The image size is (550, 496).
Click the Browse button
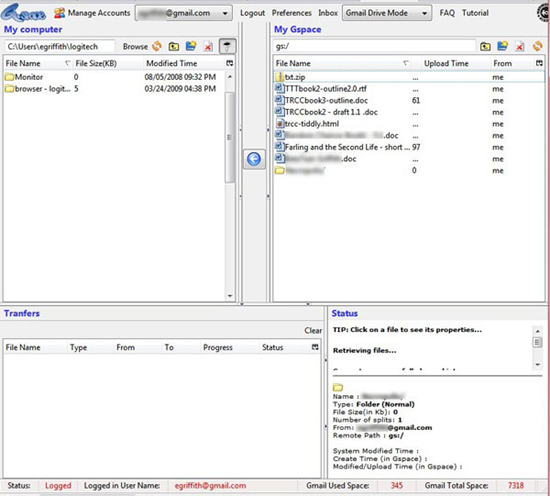tap(135, 47)
